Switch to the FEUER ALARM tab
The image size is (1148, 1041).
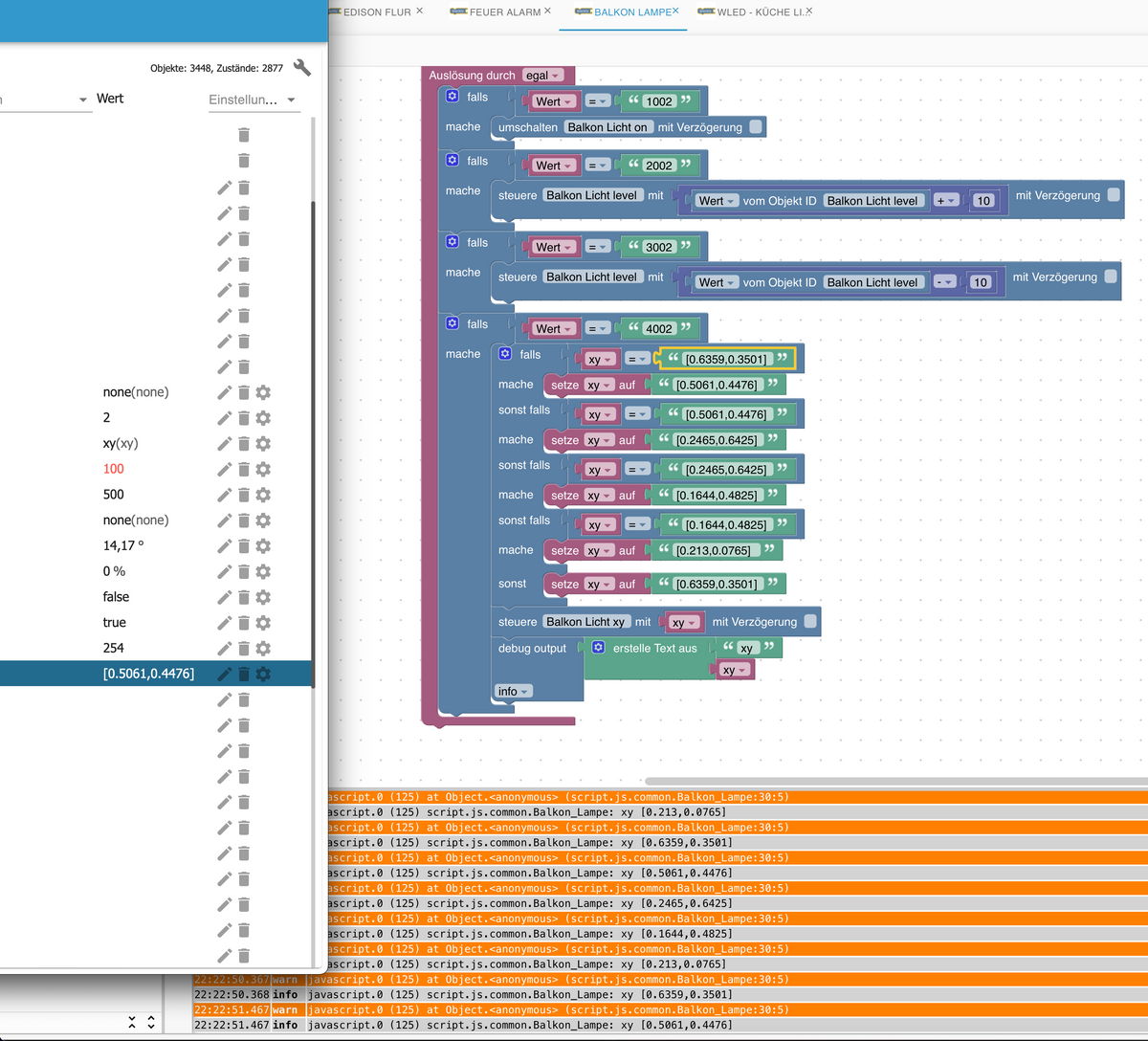click(x=505, y=11)
